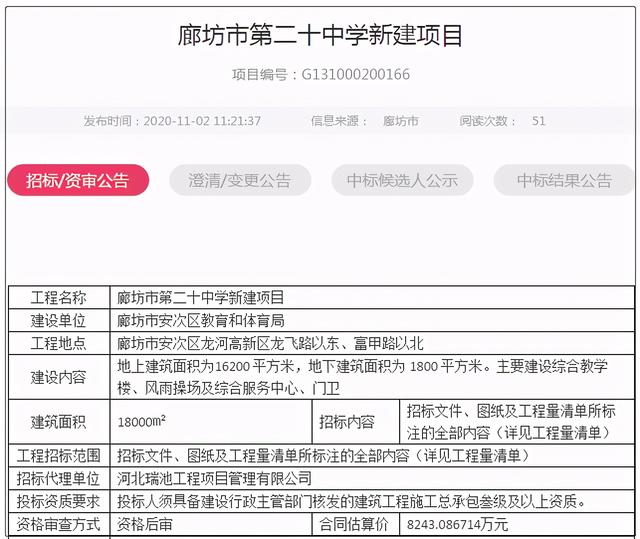Click the 工程招标范围 value cell text
This screenshot has height=539, width=640.
pos(323,455)
